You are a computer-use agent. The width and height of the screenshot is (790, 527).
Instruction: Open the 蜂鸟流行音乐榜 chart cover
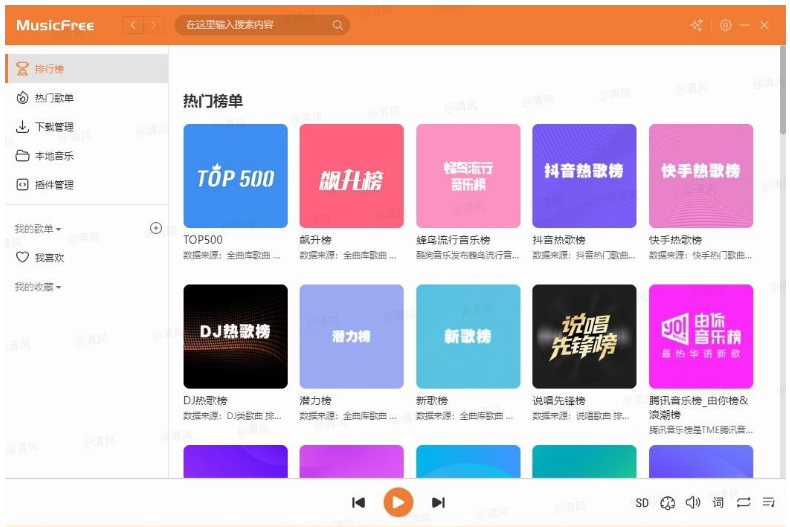468,176
